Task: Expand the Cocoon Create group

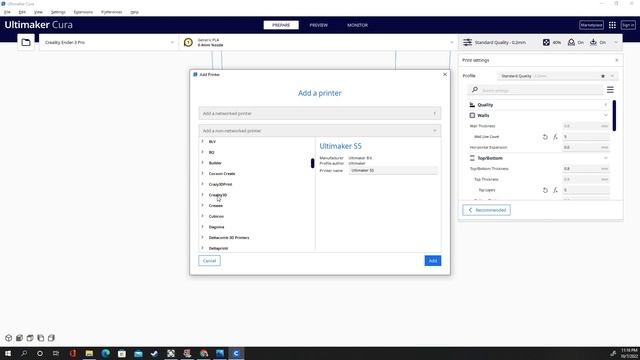Action: coord(202,173)
